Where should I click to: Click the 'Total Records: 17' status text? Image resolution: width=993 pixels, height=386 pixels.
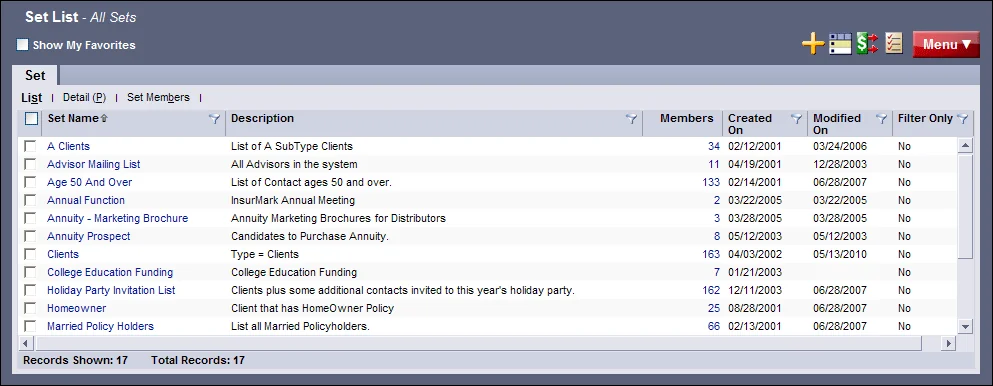[198, 361]
